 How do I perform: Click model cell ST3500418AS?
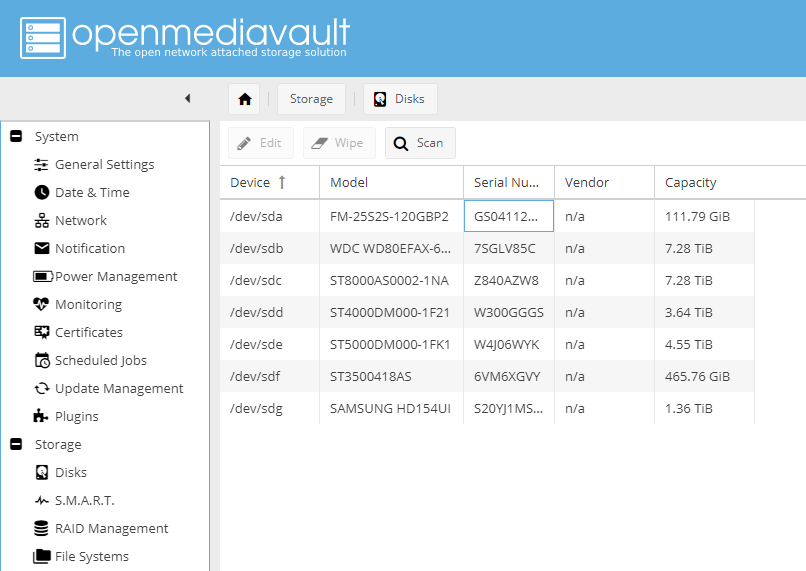[391, 376]
